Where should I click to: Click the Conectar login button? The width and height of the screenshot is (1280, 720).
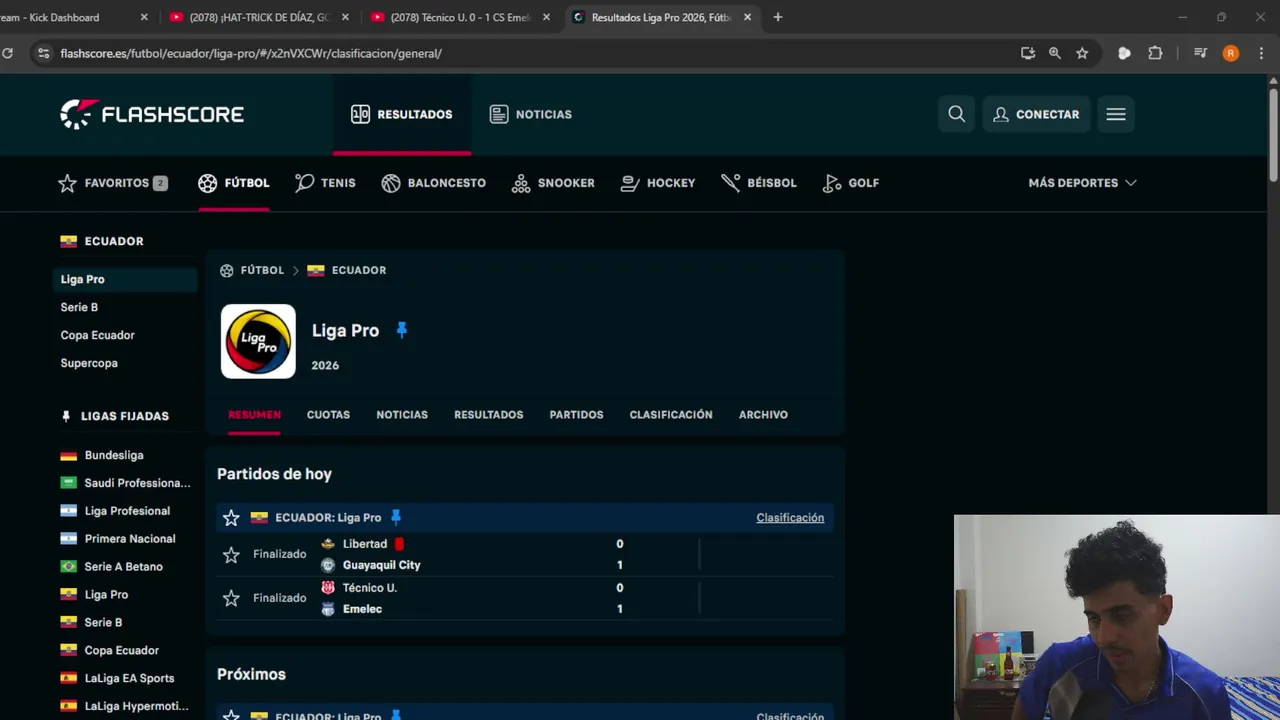(x=1036, y=114)
